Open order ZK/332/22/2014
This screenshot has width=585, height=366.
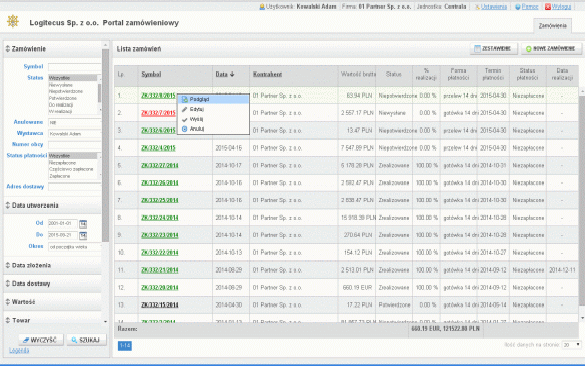[160, 253]
